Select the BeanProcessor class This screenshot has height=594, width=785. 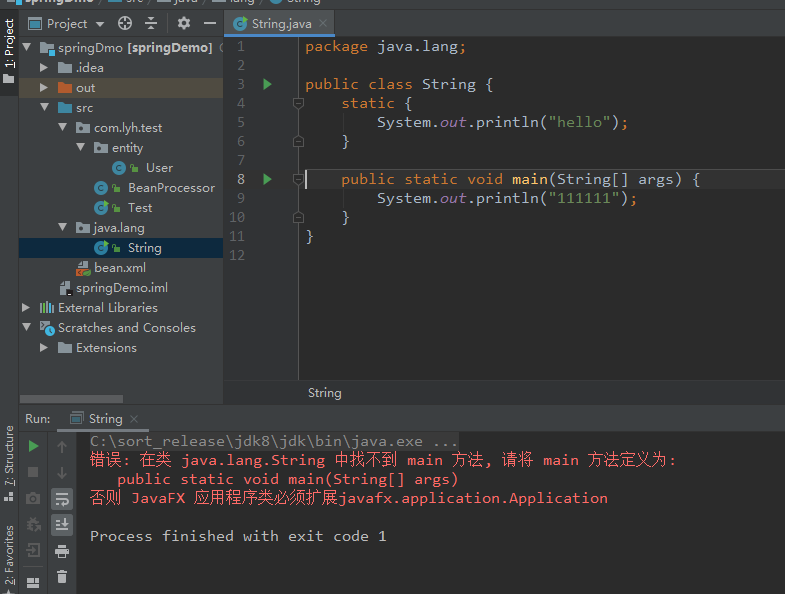coord(171,188)
